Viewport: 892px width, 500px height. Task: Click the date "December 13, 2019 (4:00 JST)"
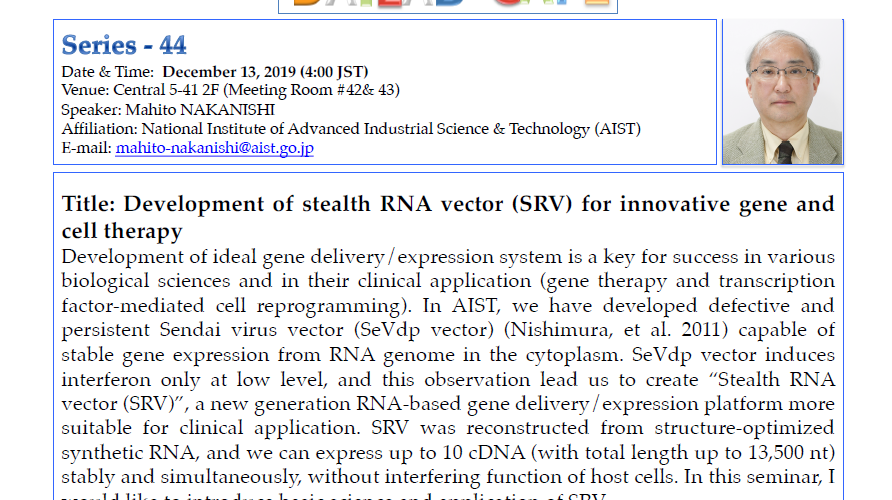265,72
